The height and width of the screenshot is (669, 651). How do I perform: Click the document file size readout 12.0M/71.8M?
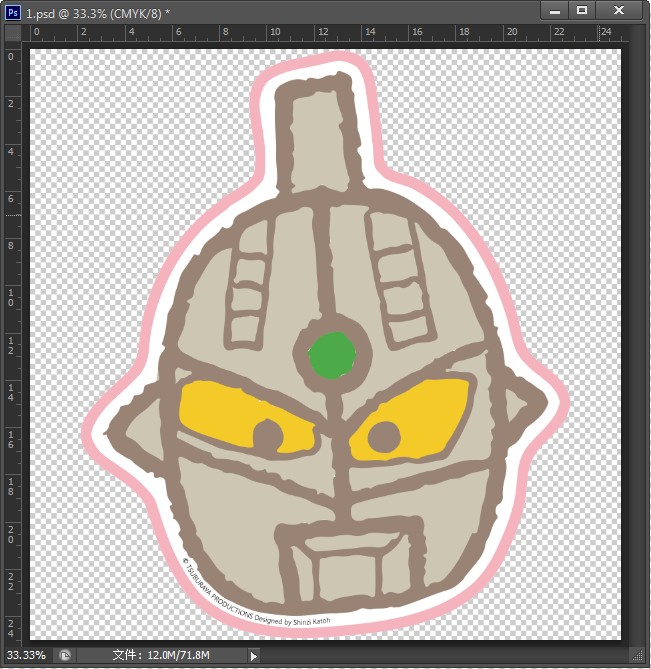coord(160,655)
